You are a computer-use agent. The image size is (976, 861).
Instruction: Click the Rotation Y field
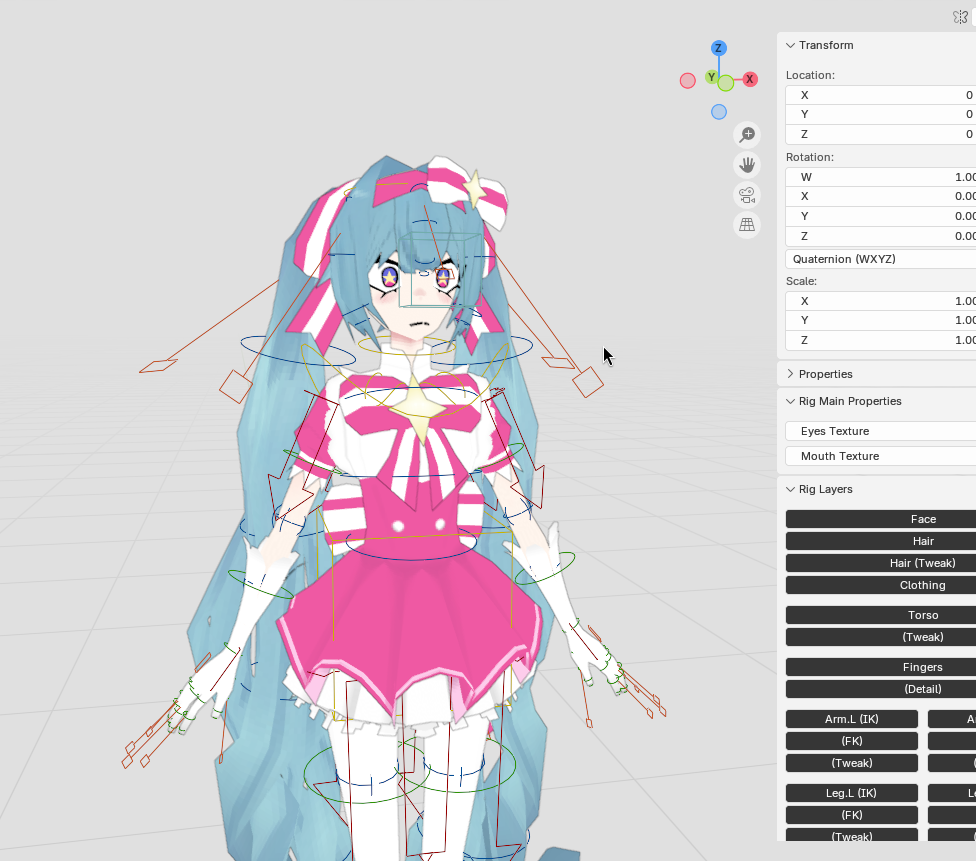click(x=881, y=216)
